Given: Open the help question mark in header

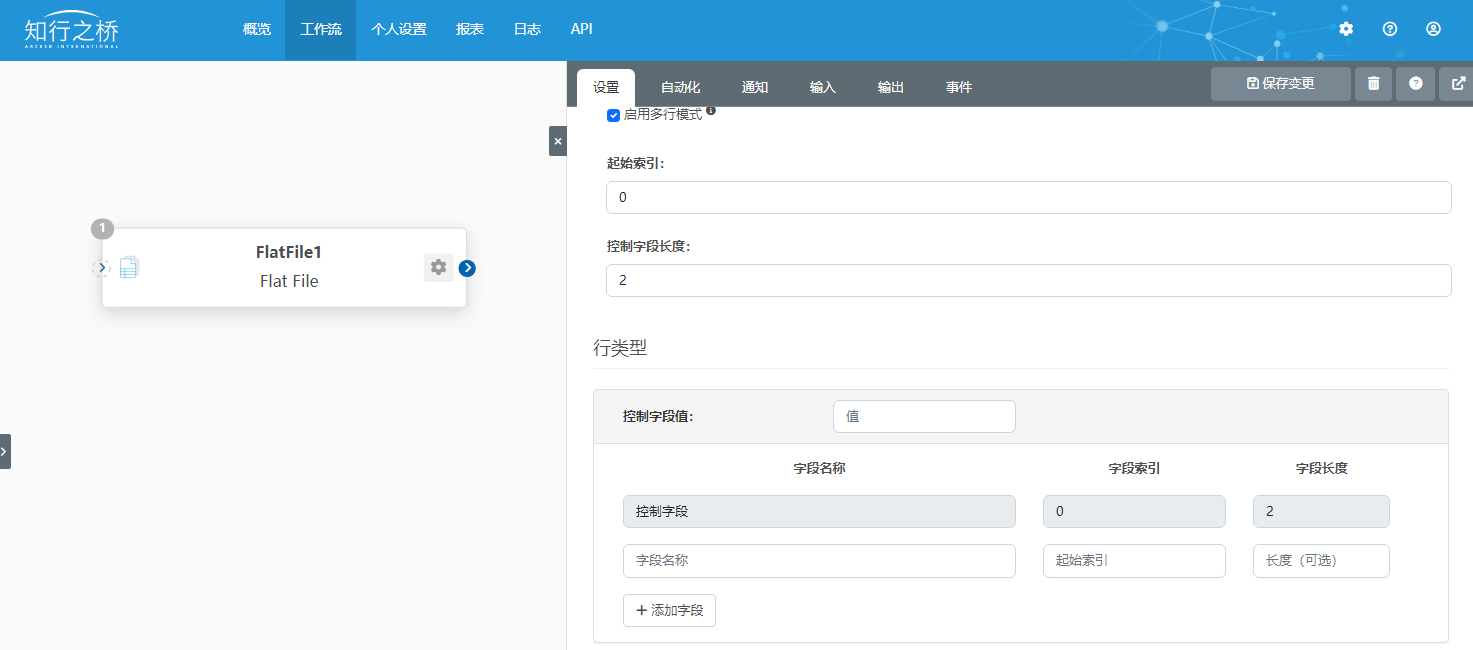Looking at the screenshot, I should click(x=1390, y=29).
